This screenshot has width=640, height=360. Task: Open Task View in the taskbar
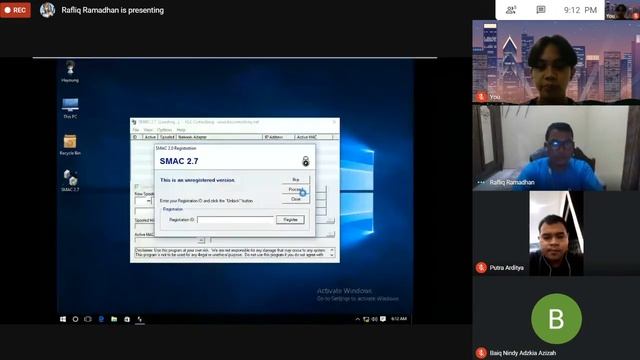click(x=88, y=319)
